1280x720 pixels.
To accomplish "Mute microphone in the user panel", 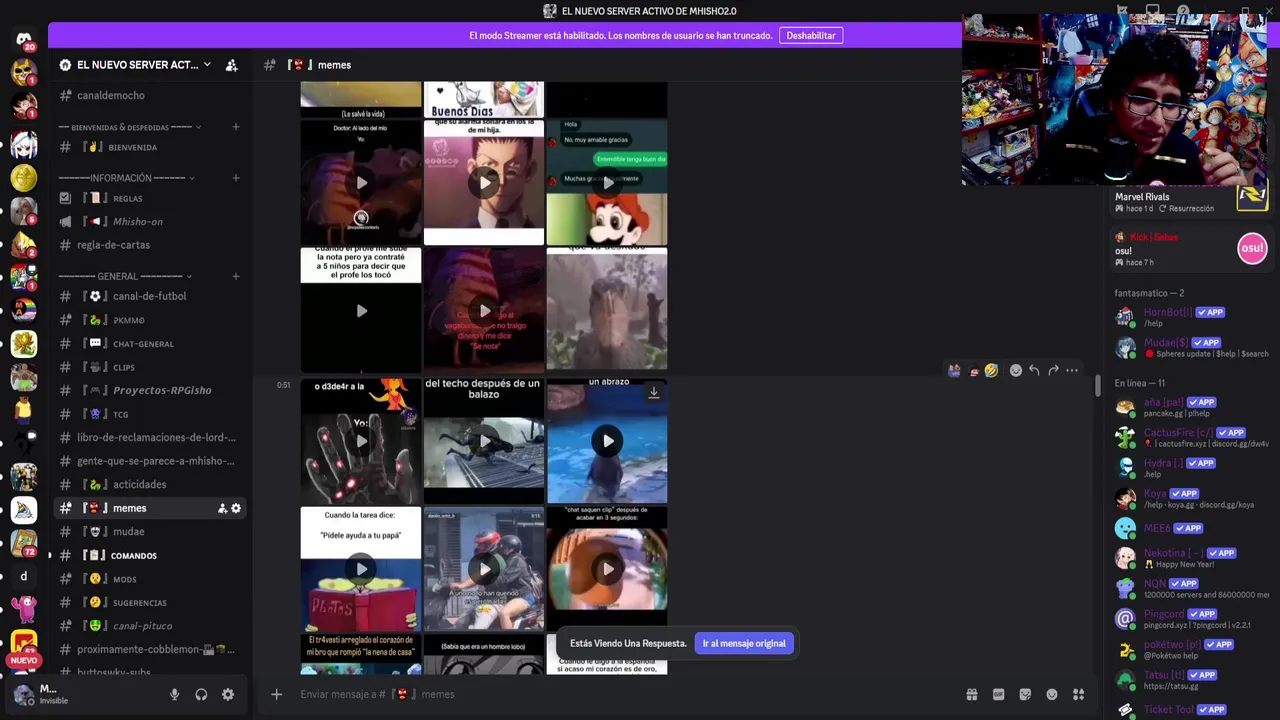I will (174, 694).
